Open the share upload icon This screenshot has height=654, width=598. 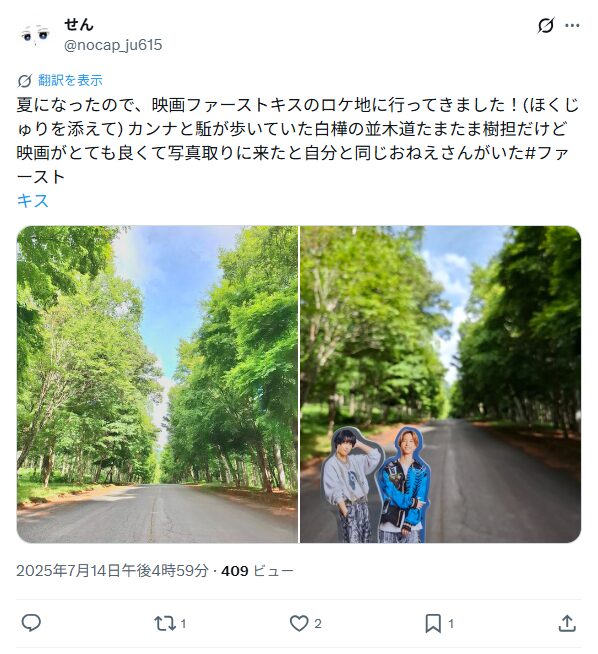567,623
